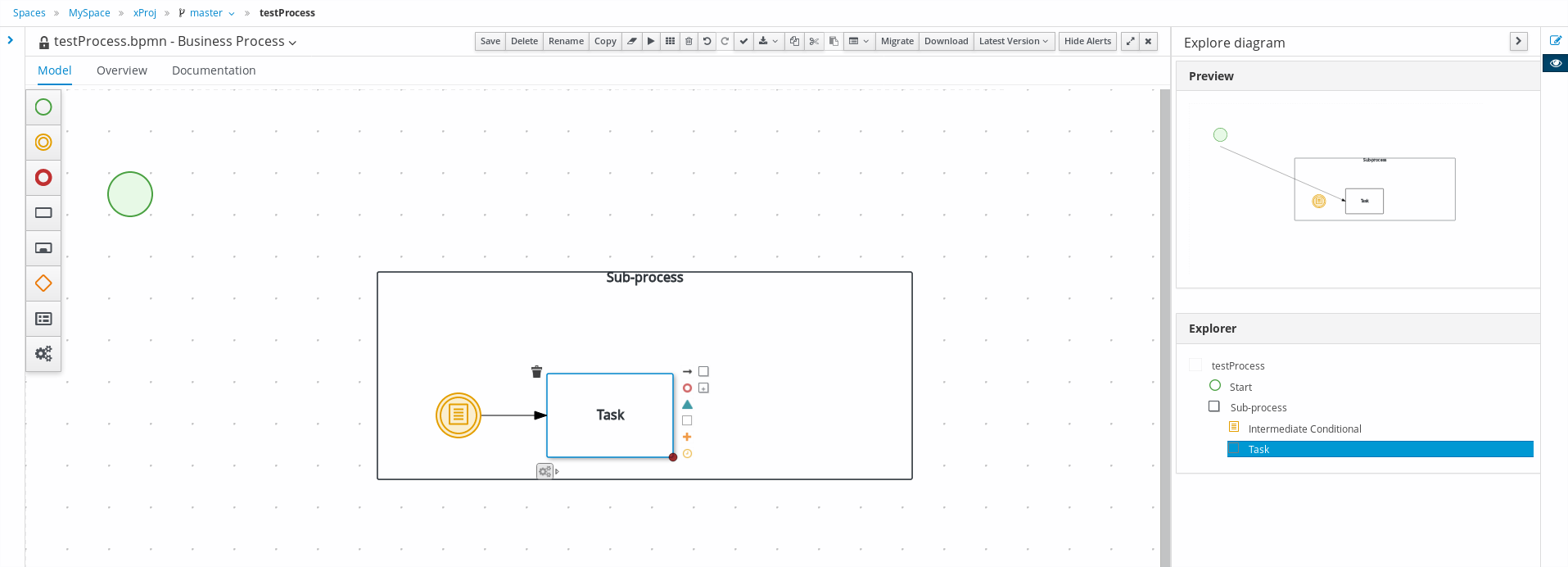Viewport: 1568px width, 567px height.
Task: Click the plus-box Sub-process icon beside Task
Action: pos(703,388)
